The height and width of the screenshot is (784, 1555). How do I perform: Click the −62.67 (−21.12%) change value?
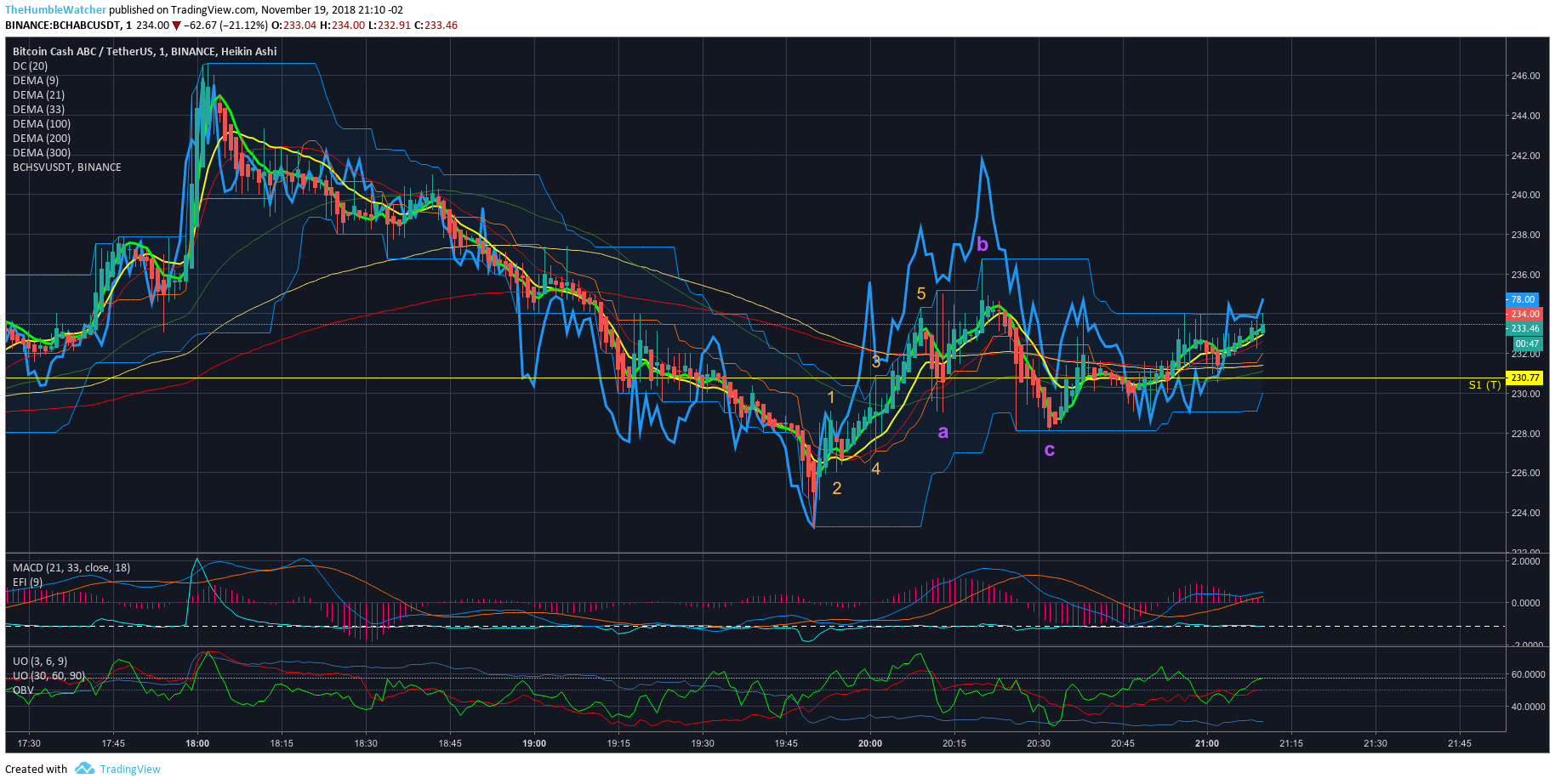tap(225, 25)
